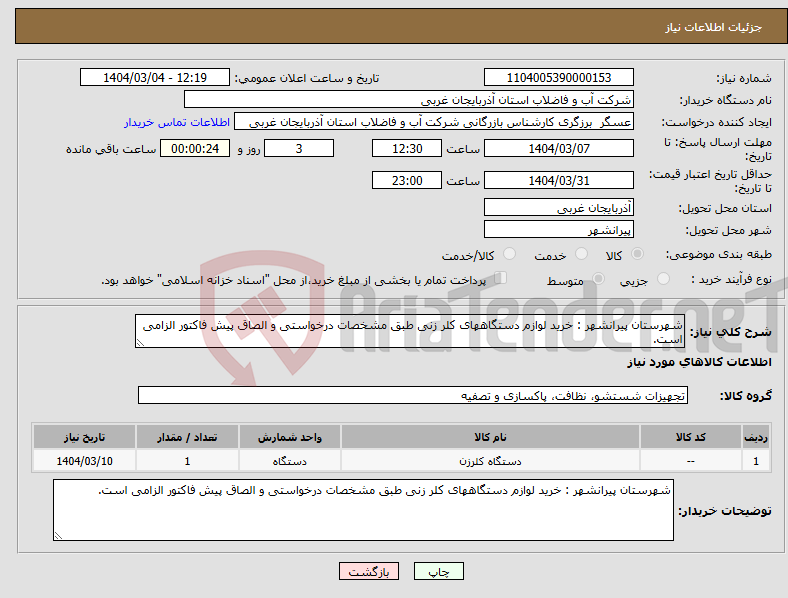
Task: Click the جزئیات اطلاعات نیاز header title
Action: click(x=714, y=27)
